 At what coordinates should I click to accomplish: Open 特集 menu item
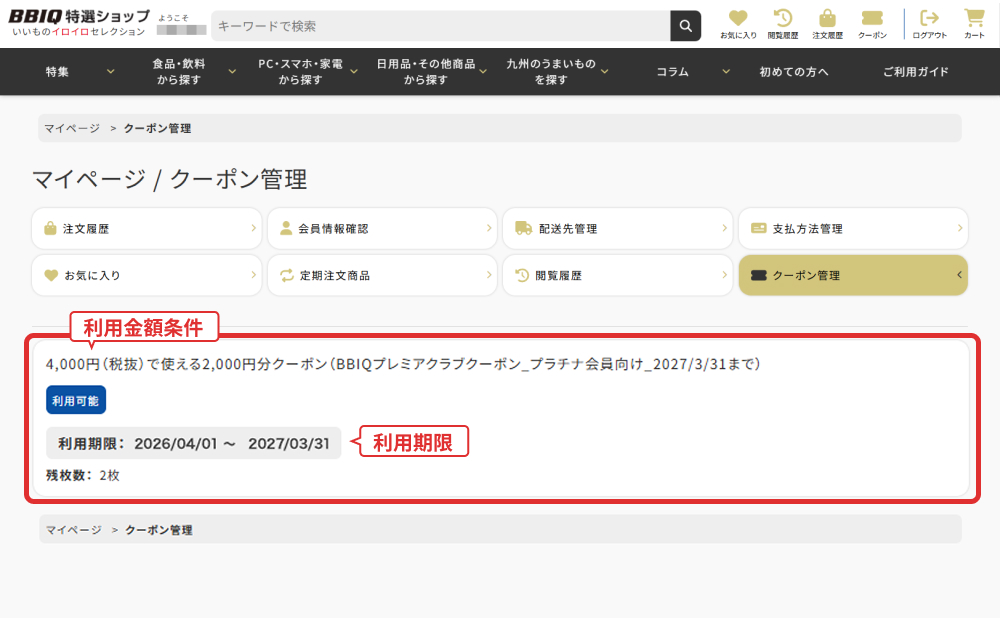[57, 72]
